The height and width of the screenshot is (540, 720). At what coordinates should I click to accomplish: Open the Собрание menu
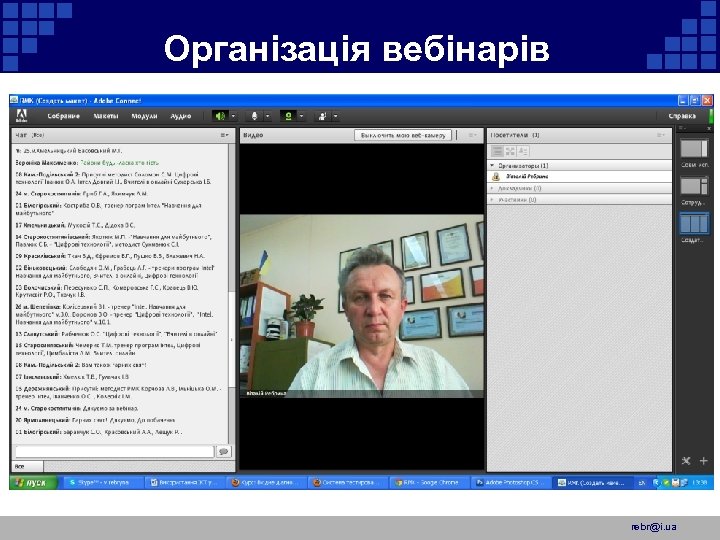[63, 116]
